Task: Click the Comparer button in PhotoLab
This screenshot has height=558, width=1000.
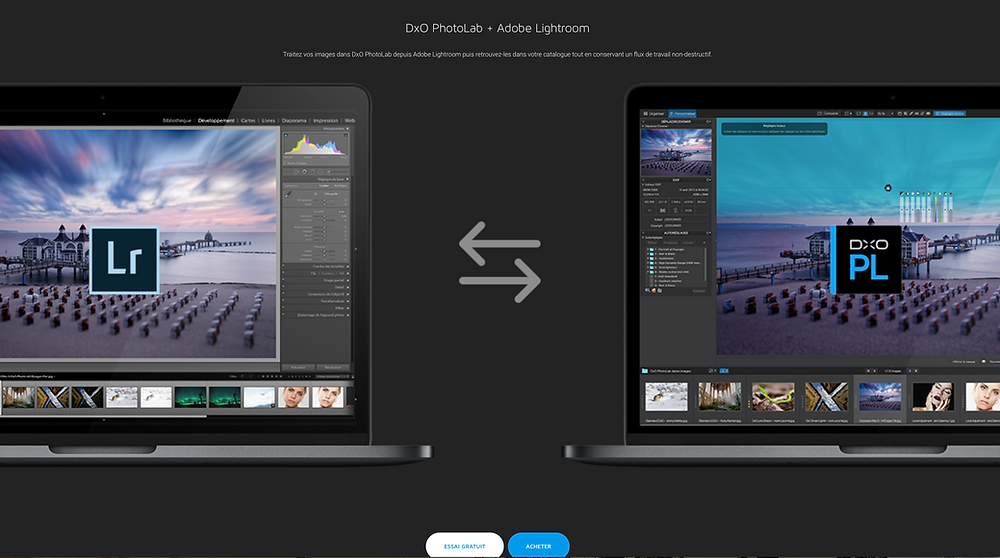Action: [828, 114]
